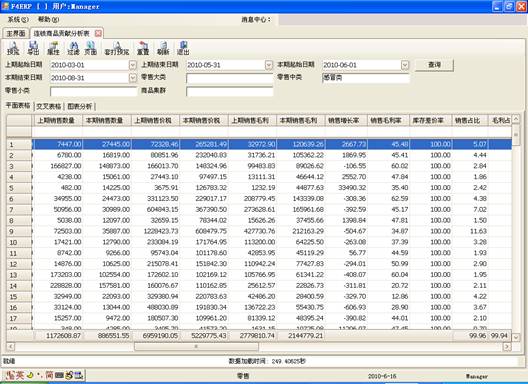Image resolution: width=528 pixels, height=384 pixels.
Task: Click the vertical scrollbar up arrow
Action: [516, 119]
